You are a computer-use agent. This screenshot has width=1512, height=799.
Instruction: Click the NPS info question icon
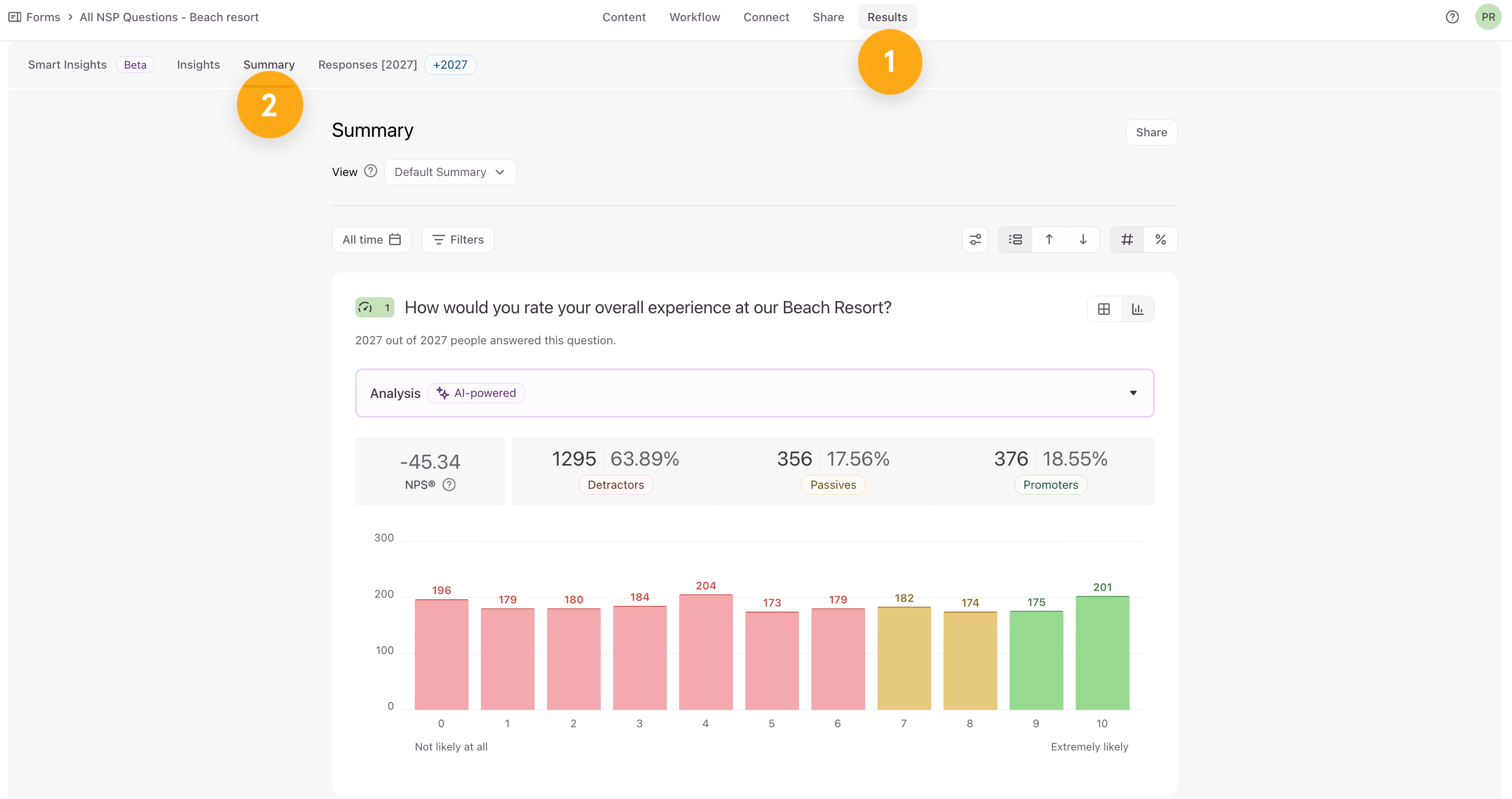coord(449,485)
